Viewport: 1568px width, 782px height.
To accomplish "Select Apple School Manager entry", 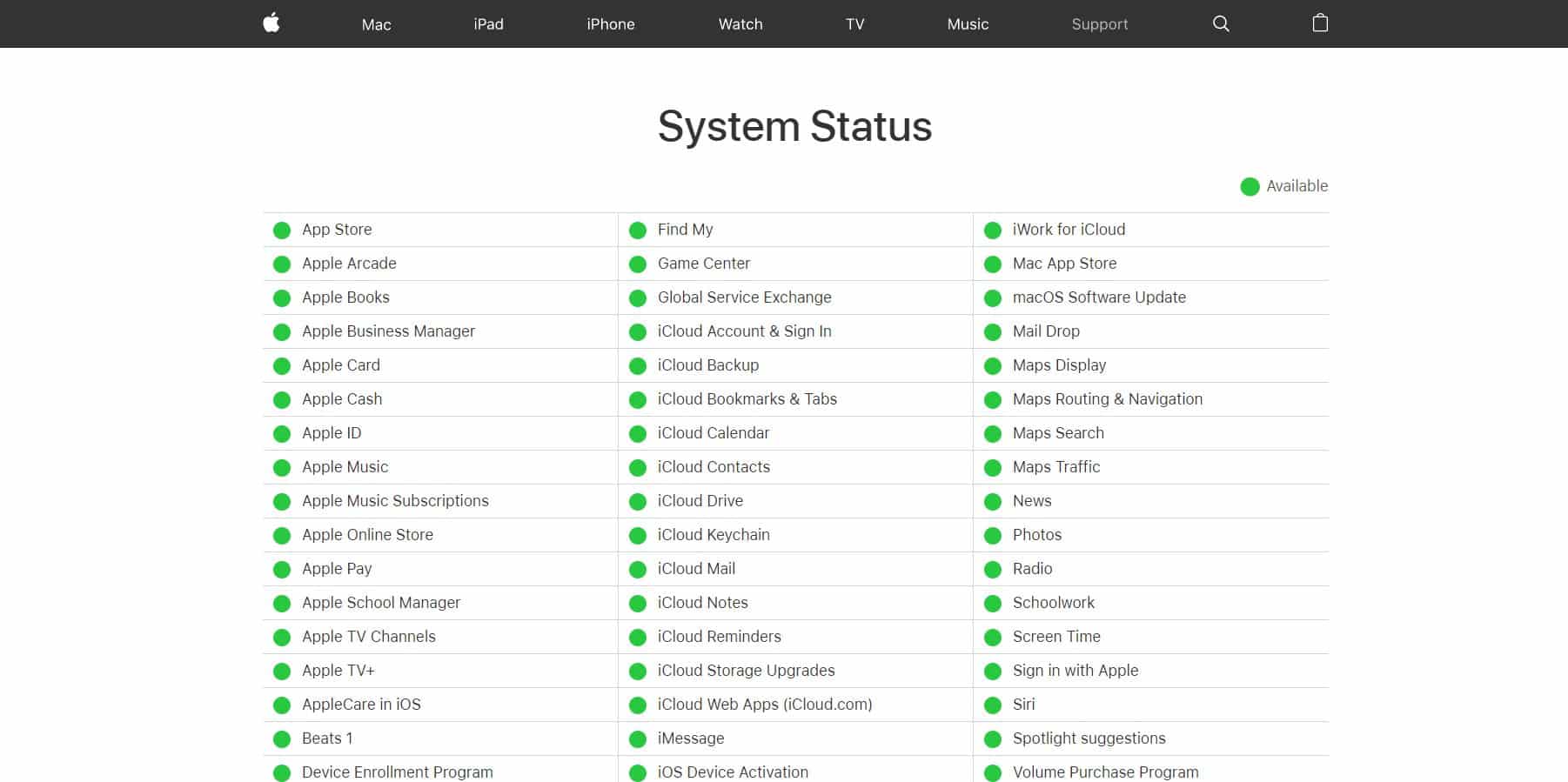I will click(381, 603).
